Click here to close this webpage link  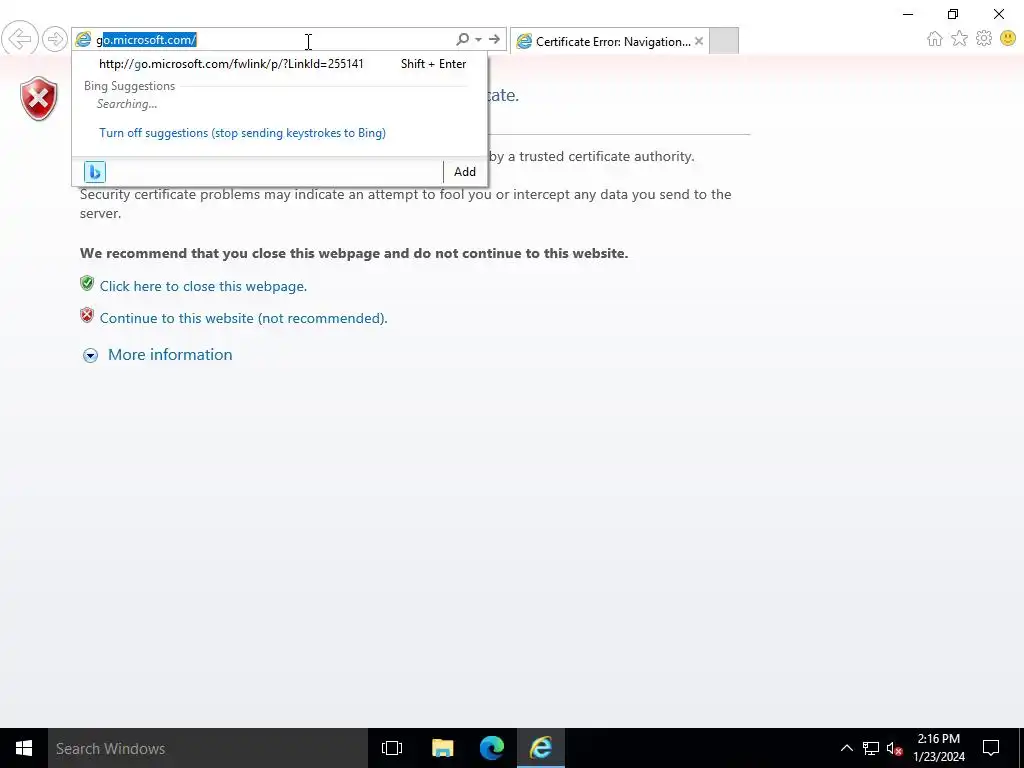pyautogui.click(x=203, y=287)
